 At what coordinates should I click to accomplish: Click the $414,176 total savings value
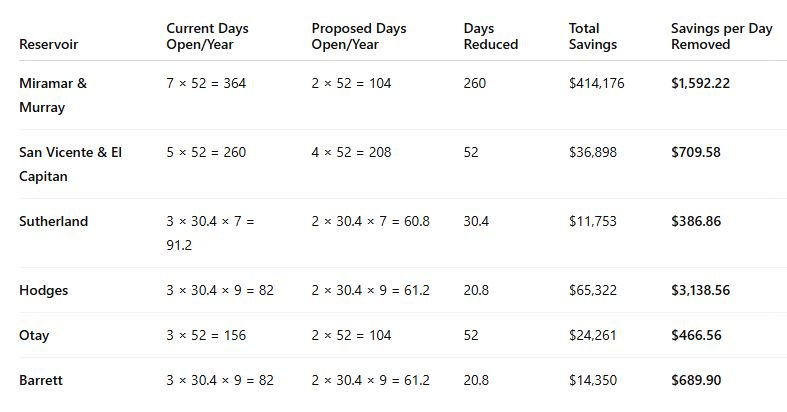[x=596, y=83]
